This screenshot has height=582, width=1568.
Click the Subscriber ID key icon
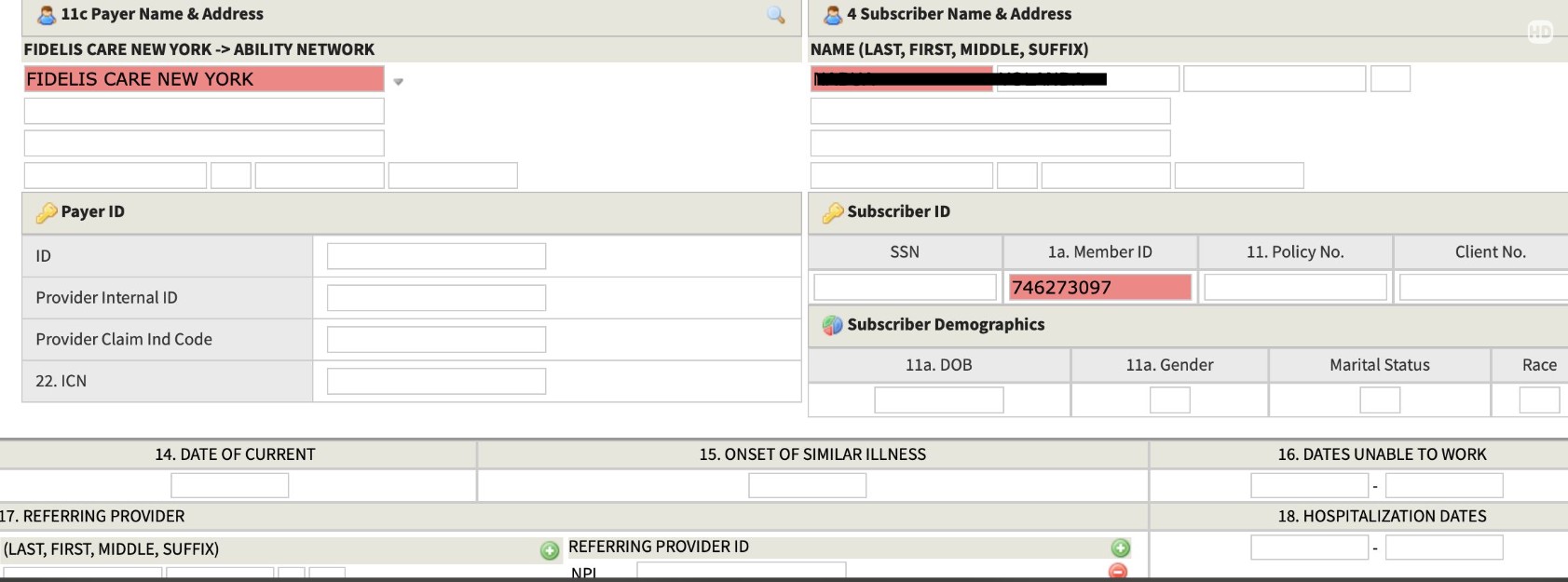pos(833,213)
